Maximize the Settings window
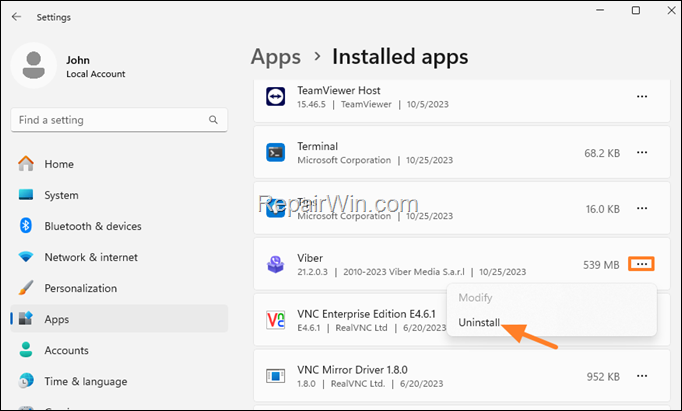Screen dimensions: 682x411 tap(636, 10)
